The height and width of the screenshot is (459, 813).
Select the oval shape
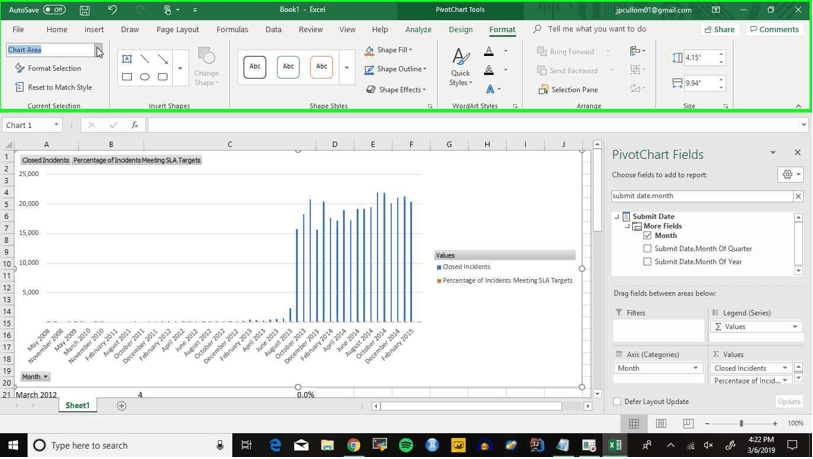pos(145,77)
